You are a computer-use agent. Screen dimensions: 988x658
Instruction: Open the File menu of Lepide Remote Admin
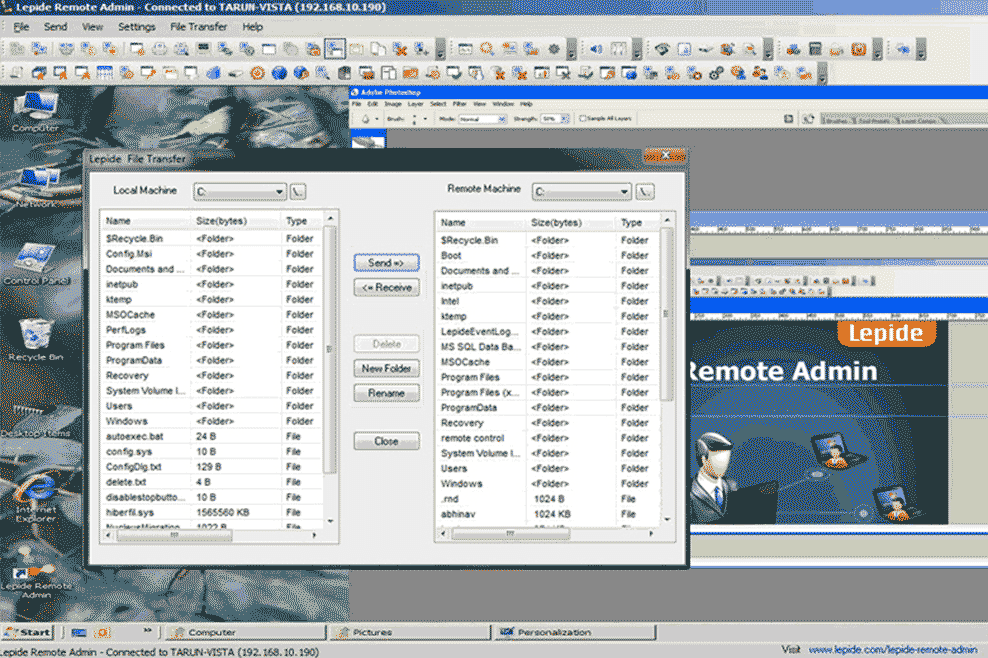point(21,27)
